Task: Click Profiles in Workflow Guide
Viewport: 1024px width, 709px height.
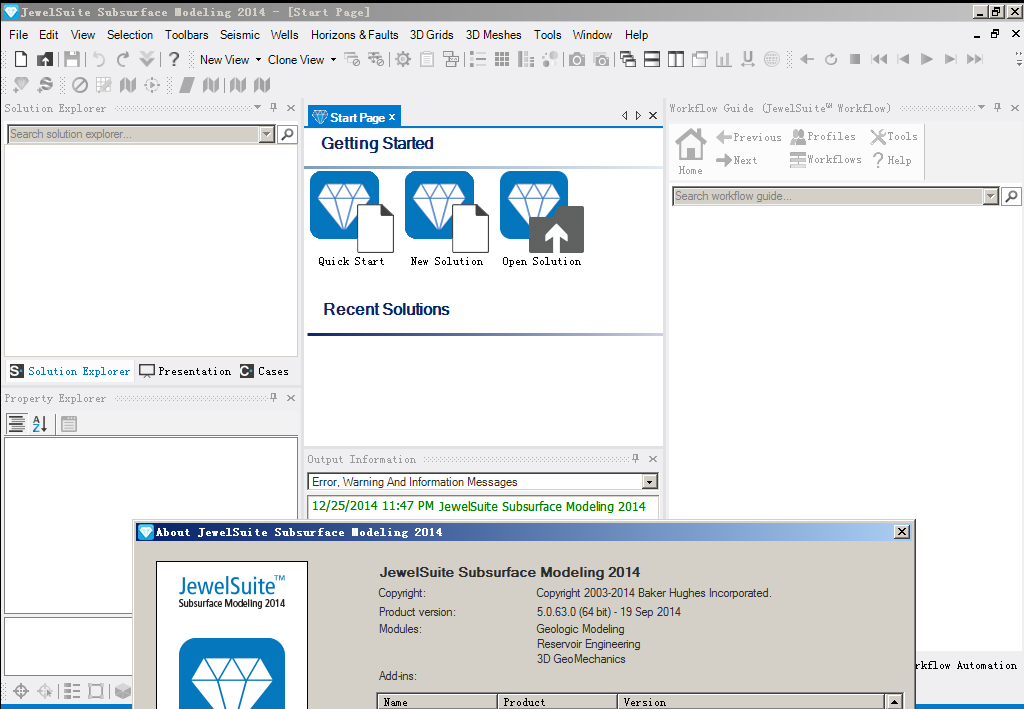Action: point(823,136)
